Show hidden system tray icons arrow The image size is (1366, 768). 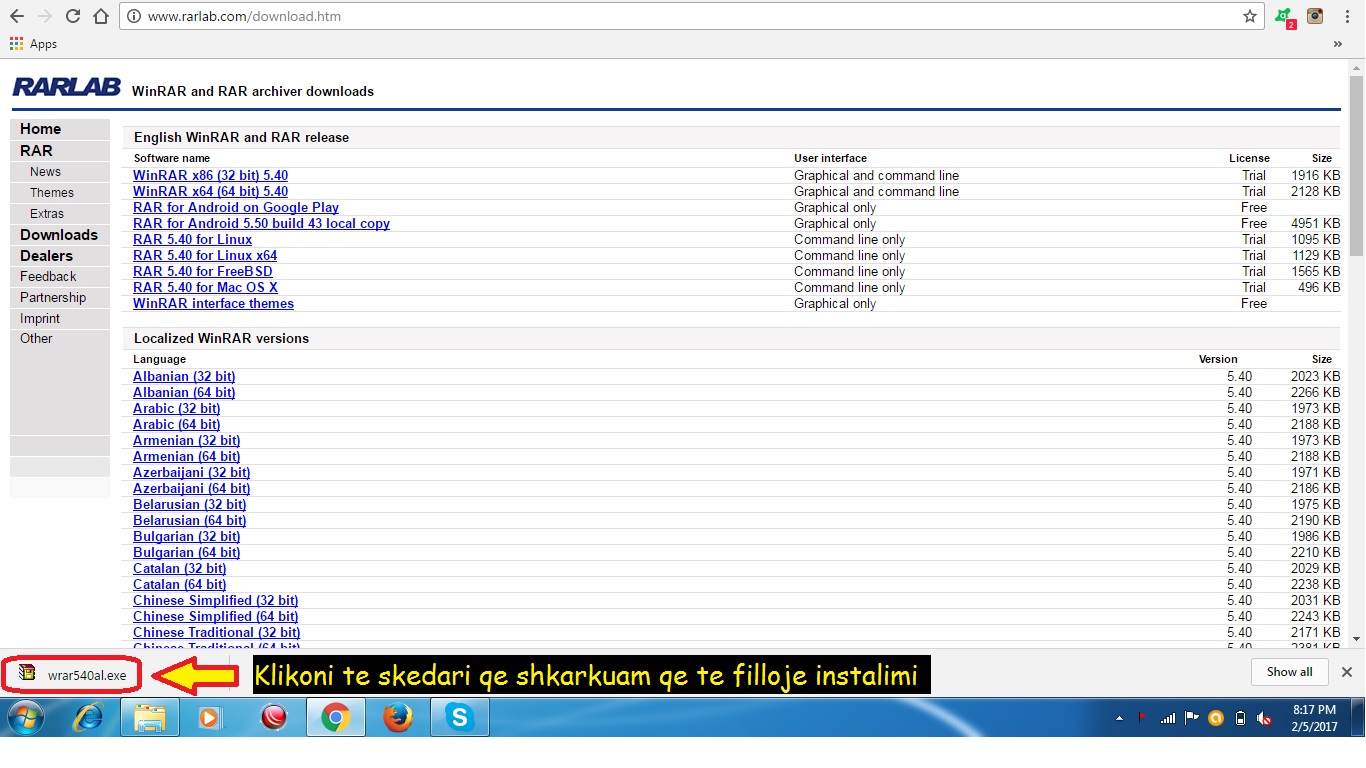[1120, 718]
